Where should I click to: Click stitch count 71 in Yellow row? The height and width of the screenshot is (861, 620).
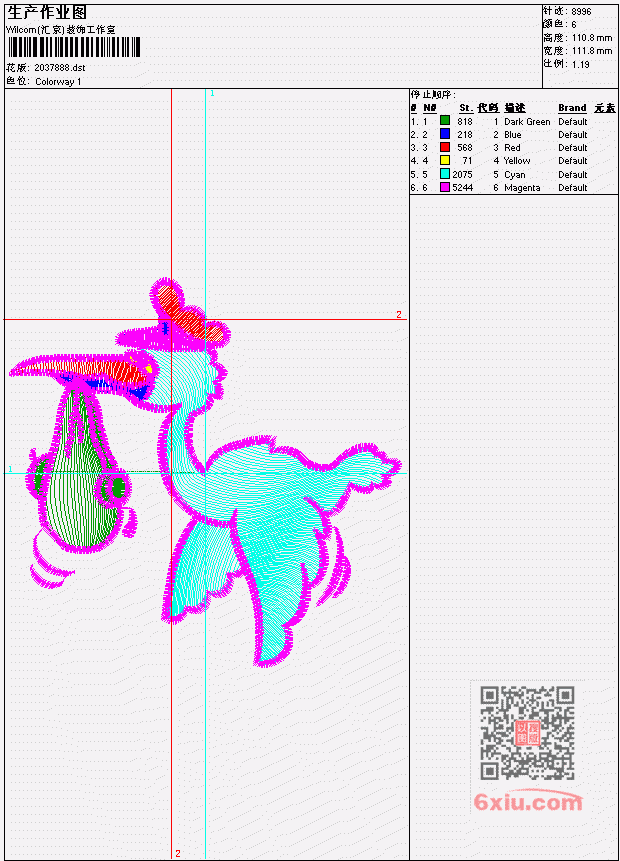pyautogui.click(x=467, y=161)
